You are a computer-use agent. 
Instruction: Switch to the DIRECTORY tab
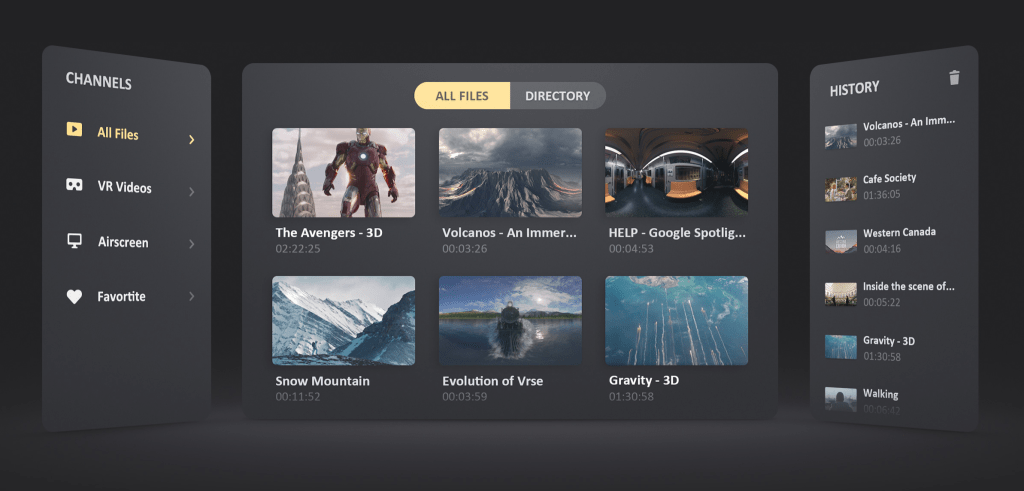tap(558, 96)
